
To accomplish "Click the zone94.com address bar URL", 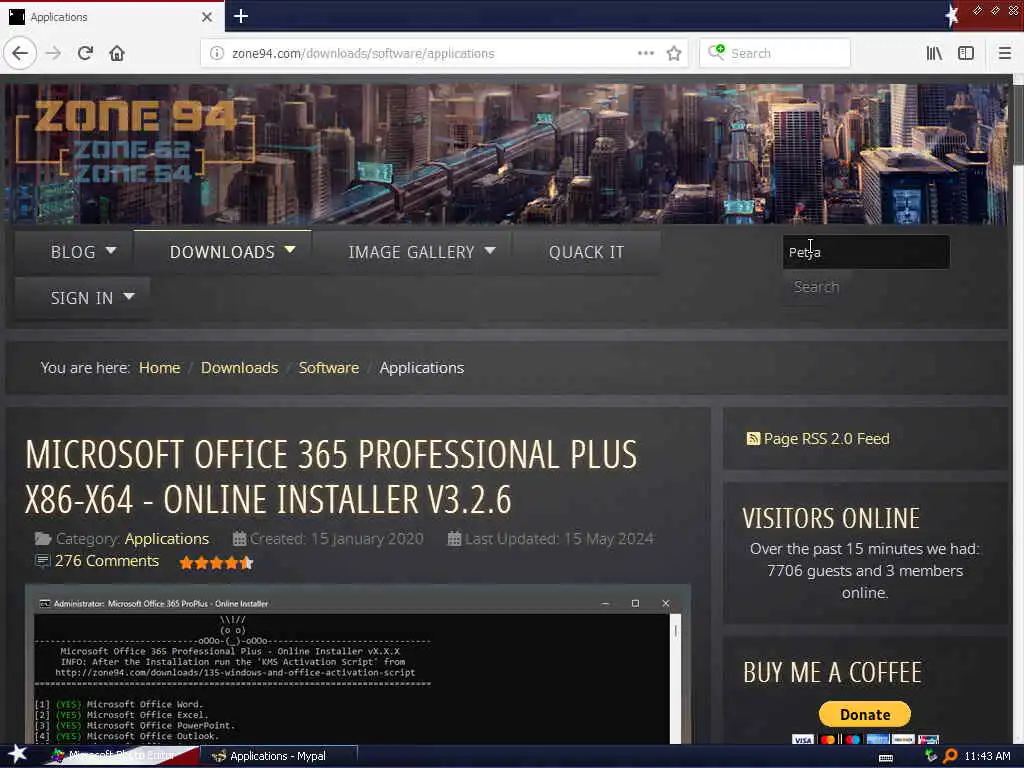I will [x=363, y=54].
